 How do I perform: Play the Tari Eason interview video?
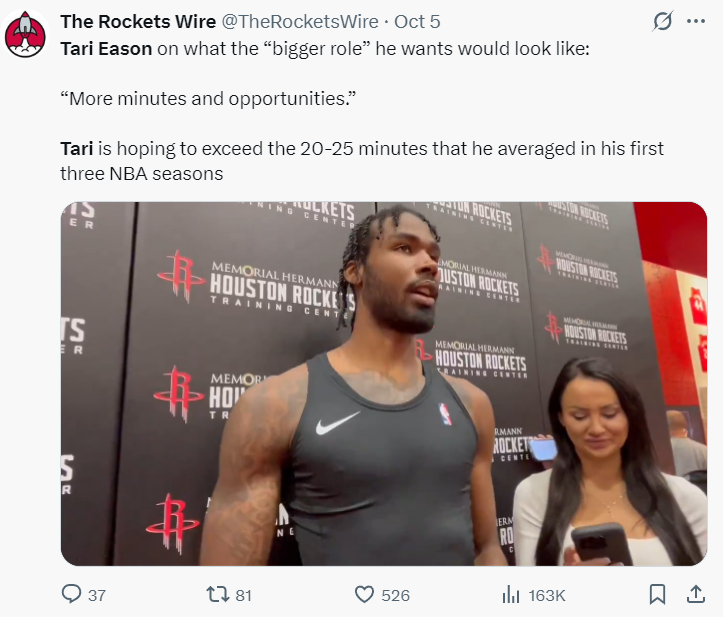pyautogui.click(x=384, y=384)
